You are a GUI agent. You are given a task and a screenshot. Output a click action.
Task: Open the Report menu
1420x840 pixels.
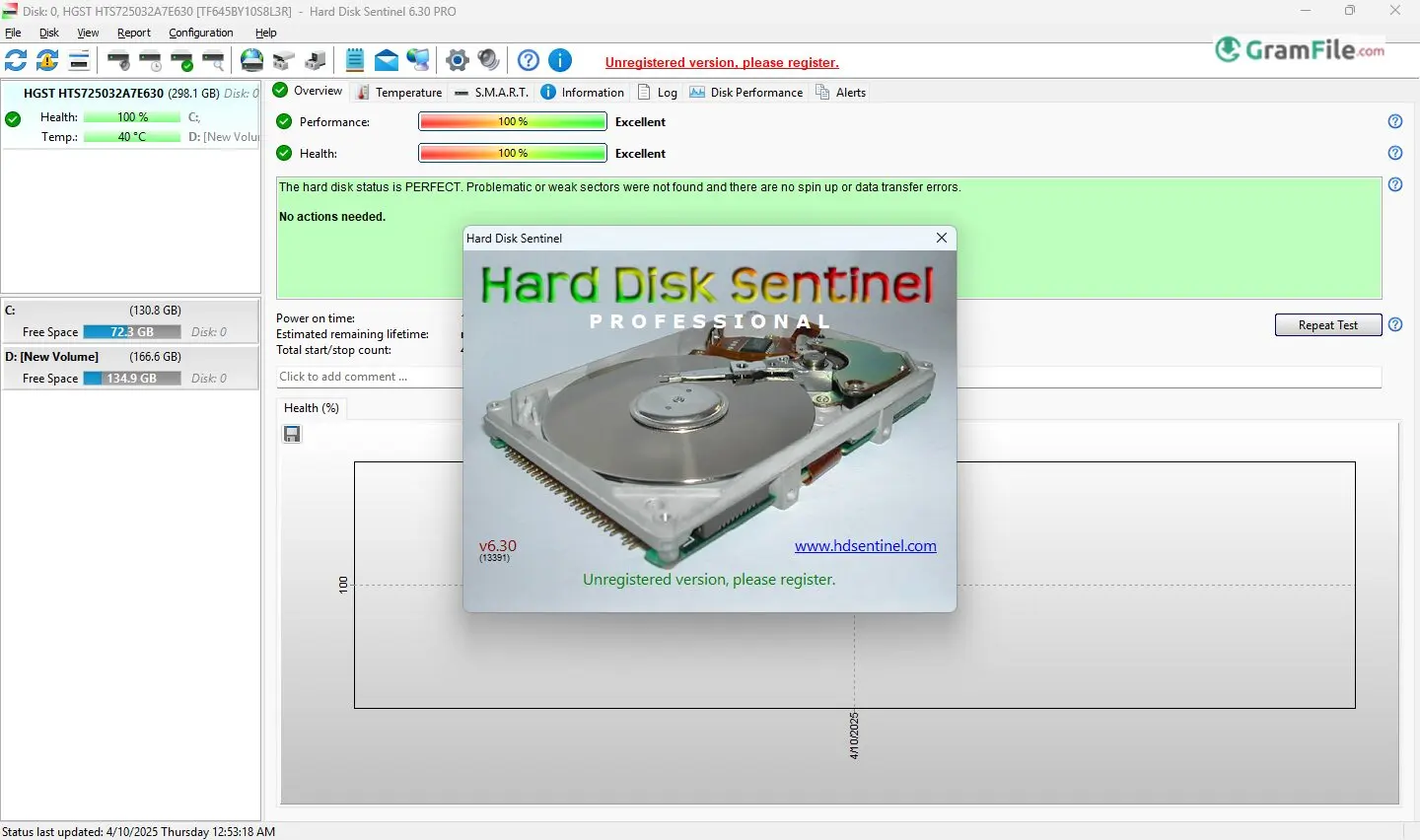pos(134,33)
